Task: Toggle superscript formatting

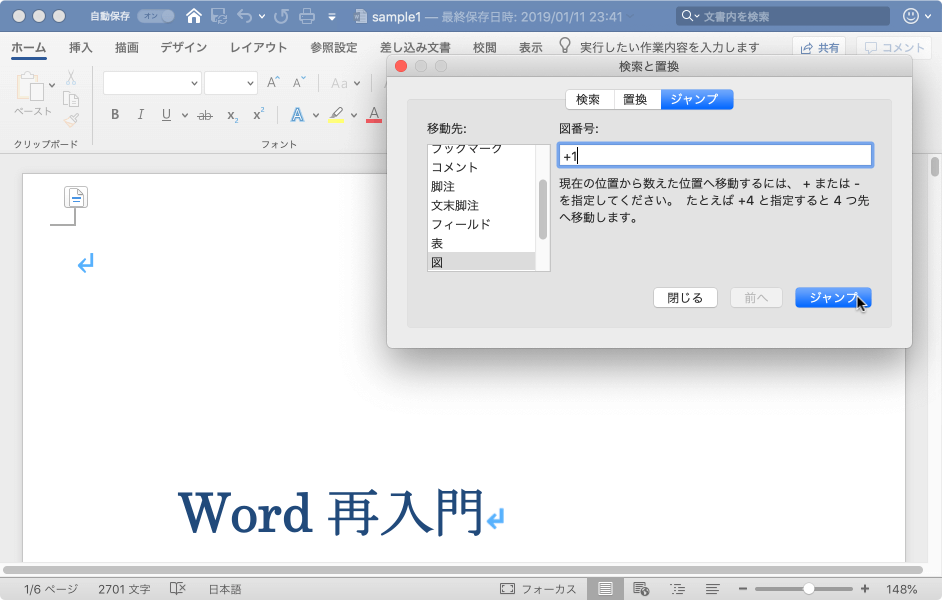Action: coord(258,114)
